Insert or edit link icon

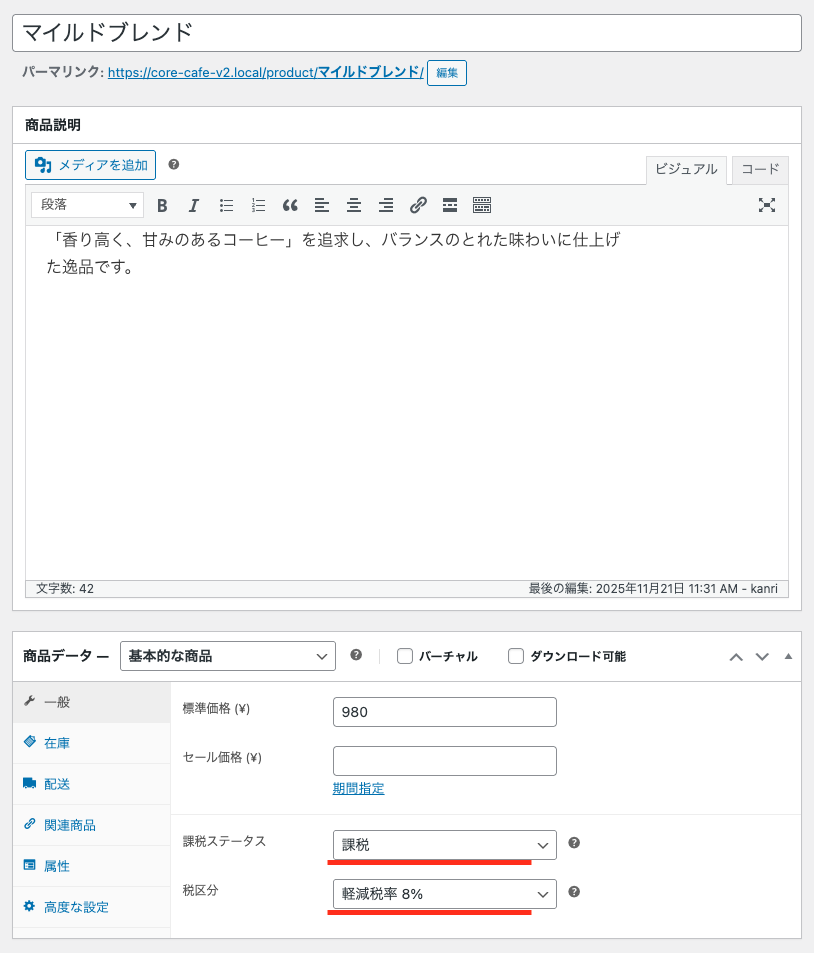pyautogui.click(x=418, y=205)
